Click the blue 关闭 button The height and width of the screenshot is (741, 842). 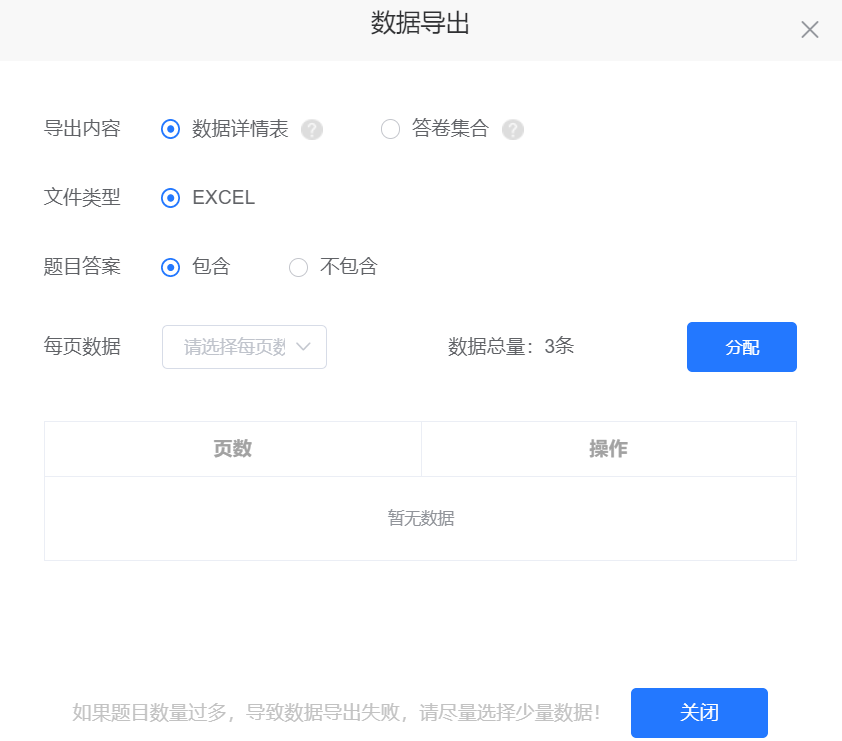[x=699, y=713]
